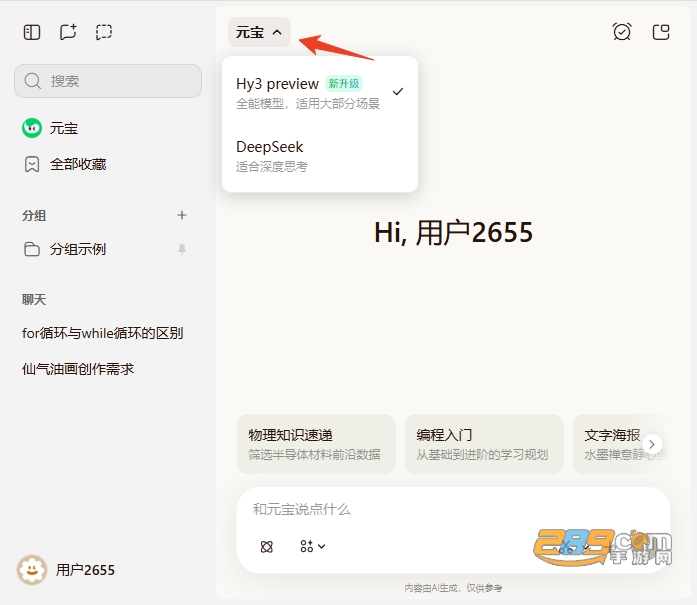Click the pop-out window icon top right

click(661, 32)
